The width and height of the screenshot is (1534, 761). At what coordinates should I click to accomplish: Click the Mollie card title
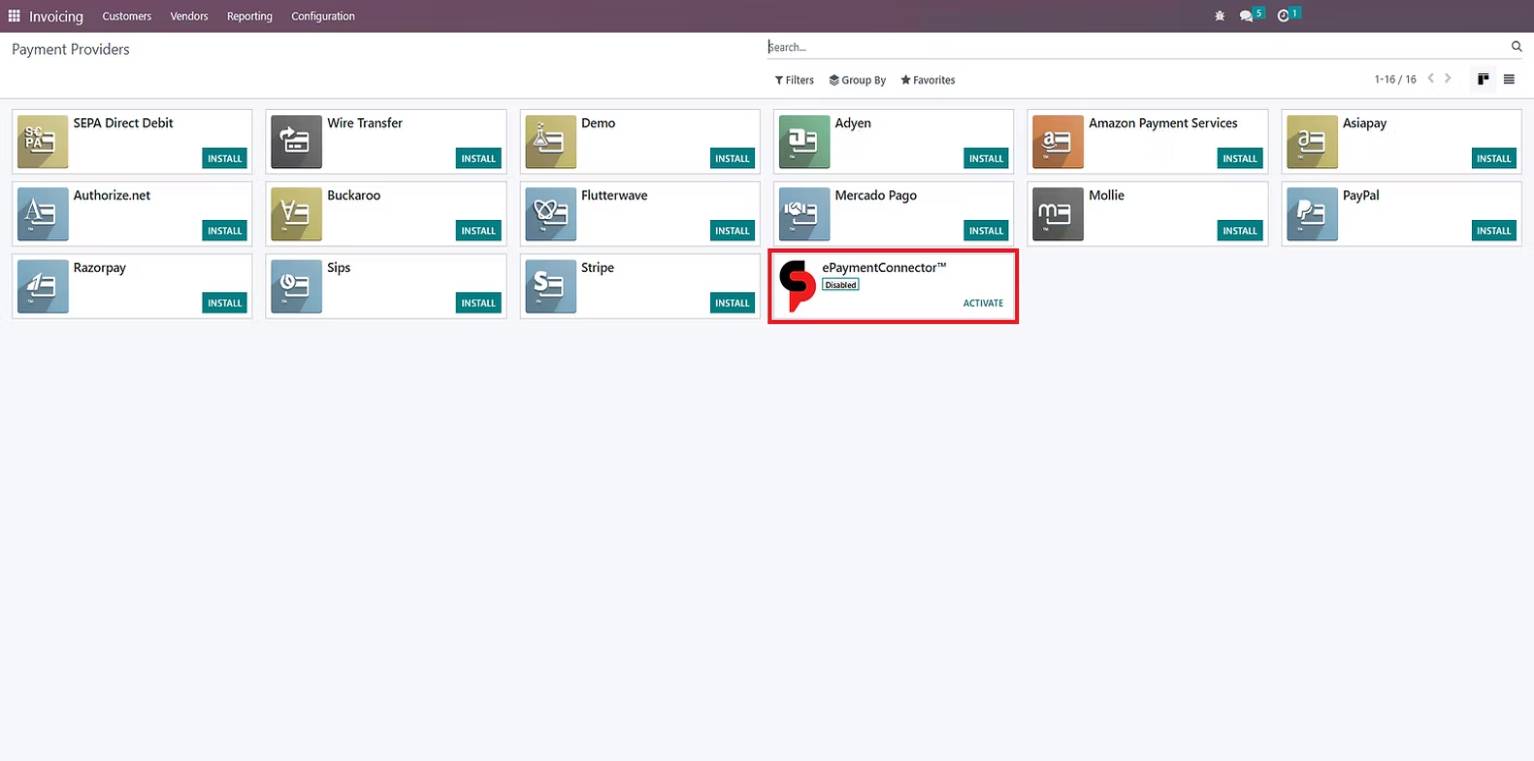pyautogui.click(x=1107, y=195)
